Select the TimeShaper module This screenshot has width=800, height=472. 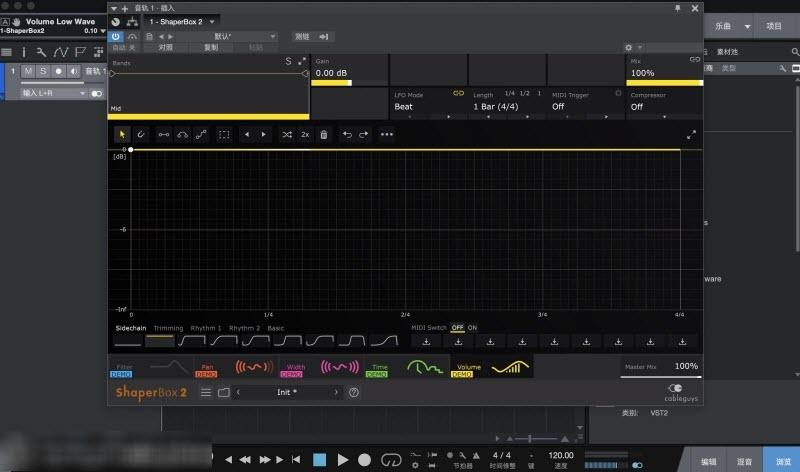pyautogui.click(x=406, y=367)
